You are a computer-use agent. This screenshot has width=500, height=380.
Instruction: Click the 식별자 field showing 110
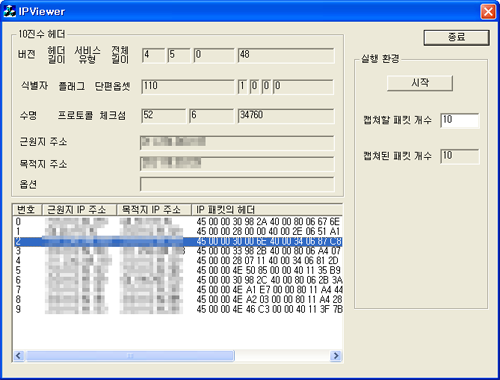[x=188, y=87]
